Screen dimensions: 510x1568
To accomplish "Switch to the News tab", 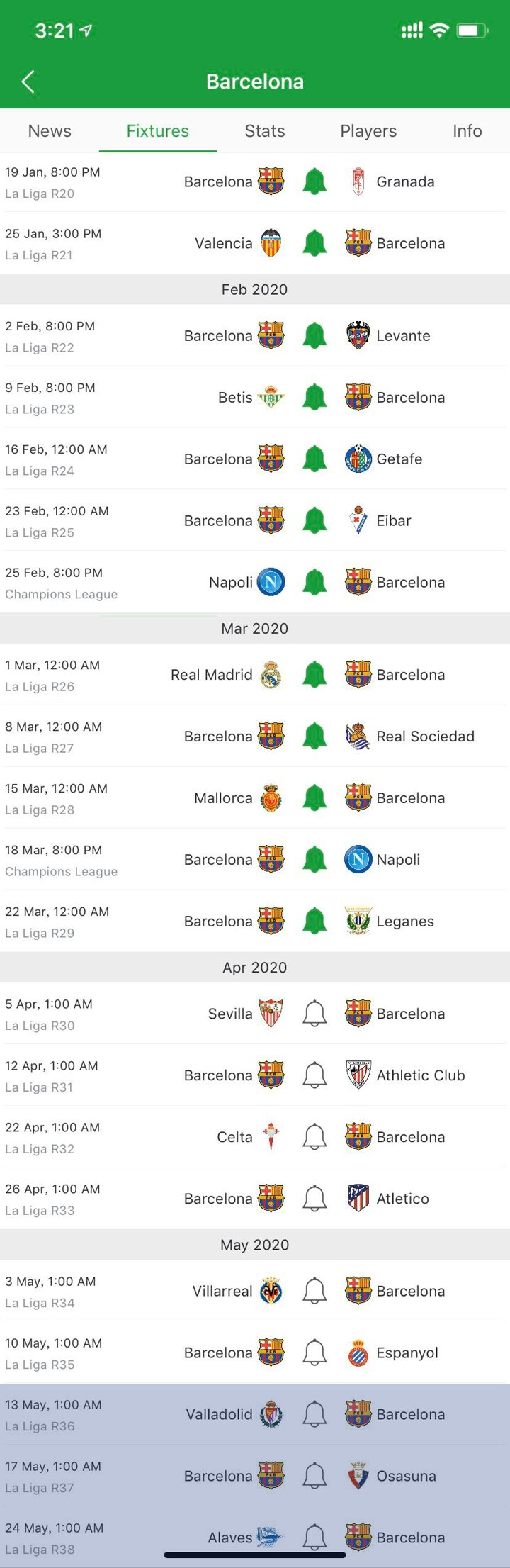I will (x=50, y=131).
